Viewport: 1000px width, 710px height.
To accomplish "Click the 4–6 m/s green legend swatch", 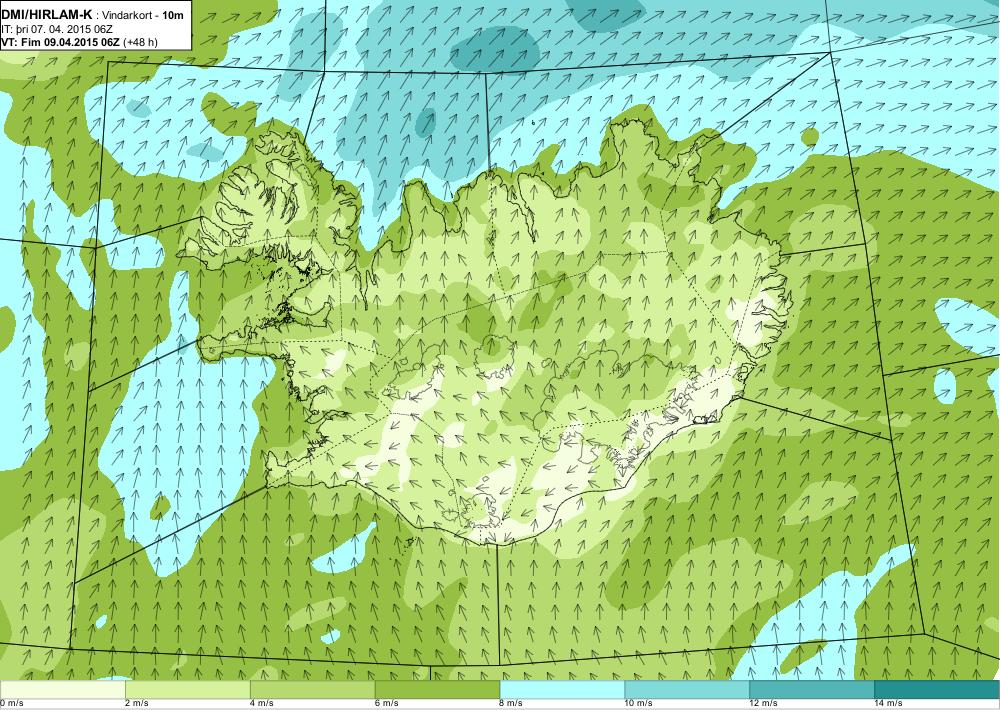I will click(x=312, y=690).
